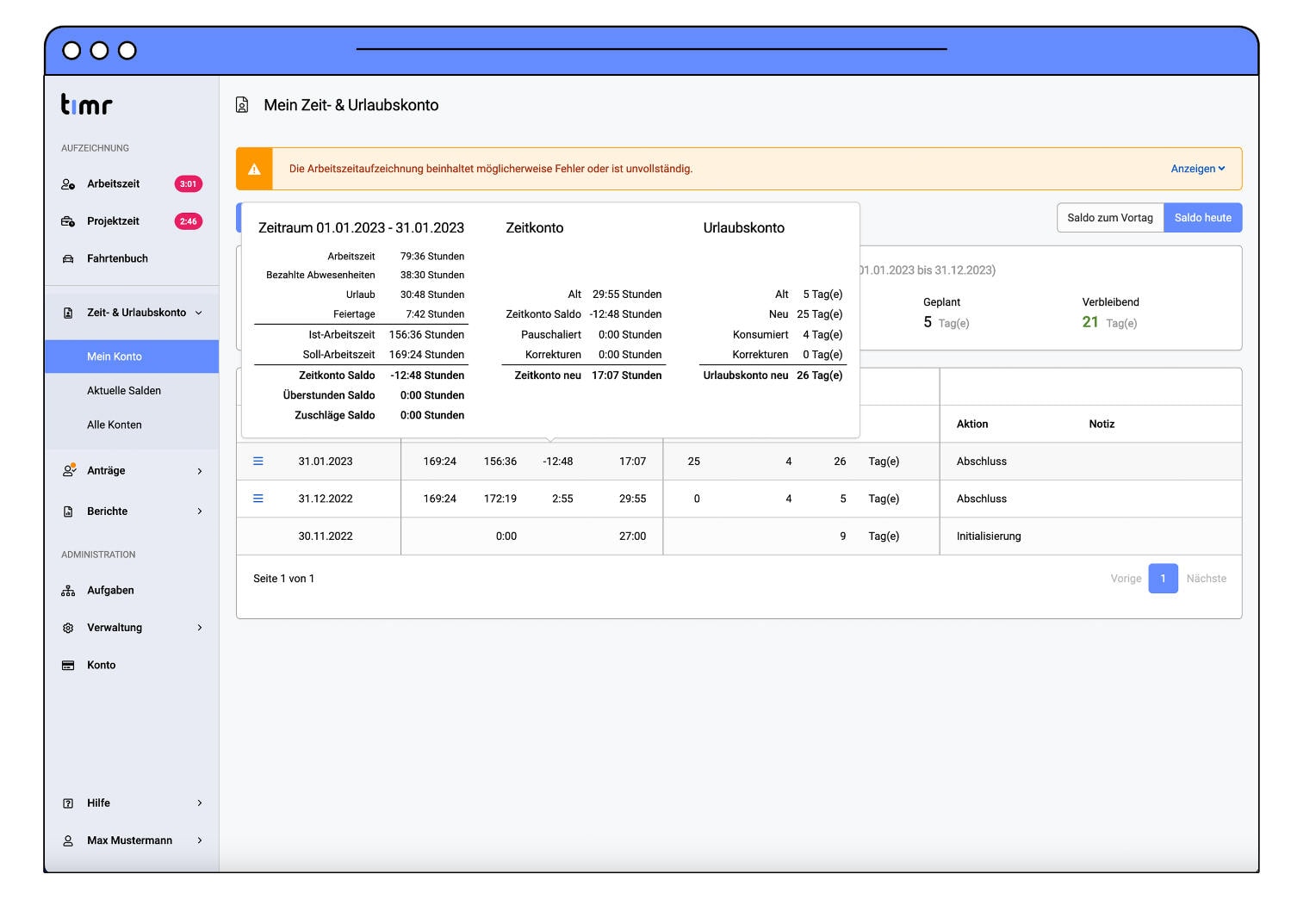
Task: Click the Urlaubskonto neu 26 Tag(e) line
Action: (x=773, y=375)
